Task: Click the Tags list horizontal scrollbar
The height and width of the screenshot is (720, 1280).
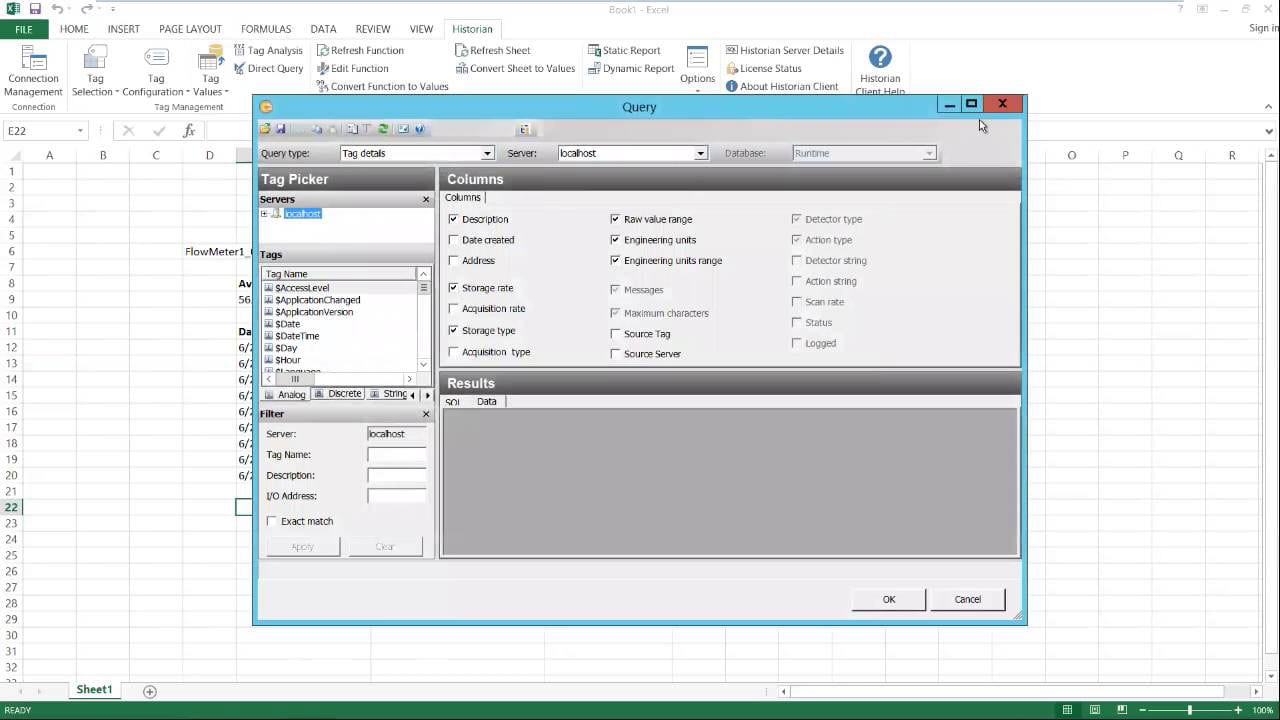Action: pyautogui.click(x=340, y=379)
